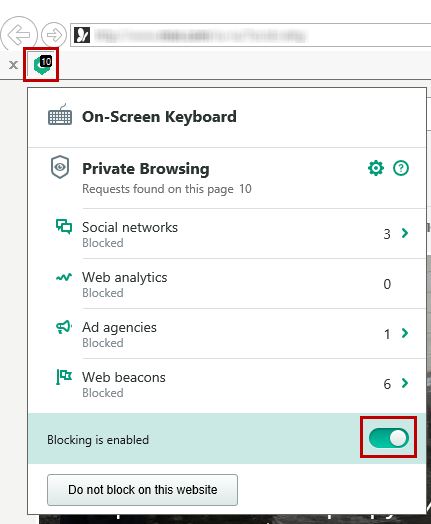Click the browser forward arrow button

54,34
